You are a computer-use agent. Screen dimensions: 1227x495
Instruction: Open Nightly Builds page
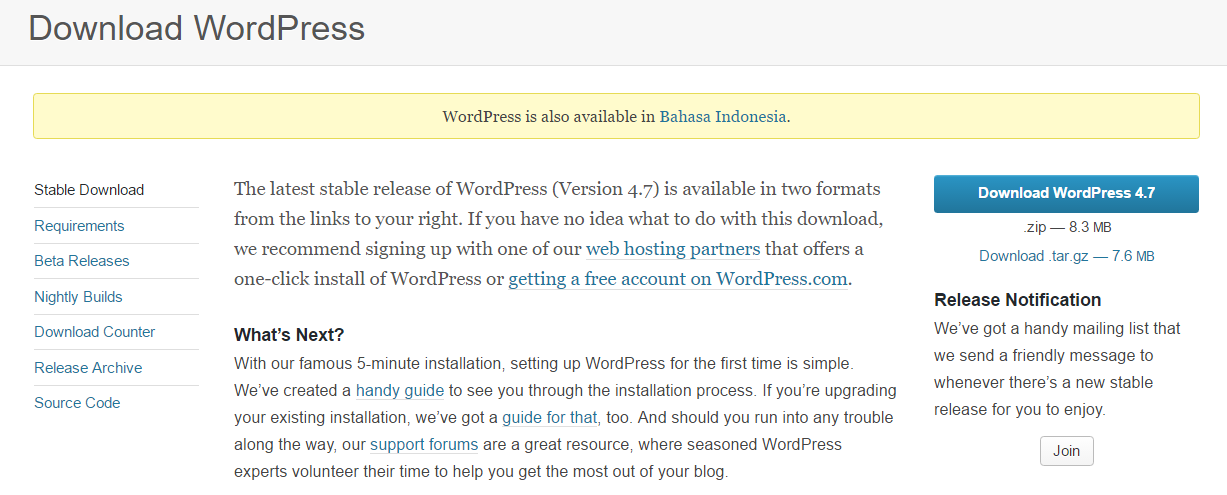(78, 297)
